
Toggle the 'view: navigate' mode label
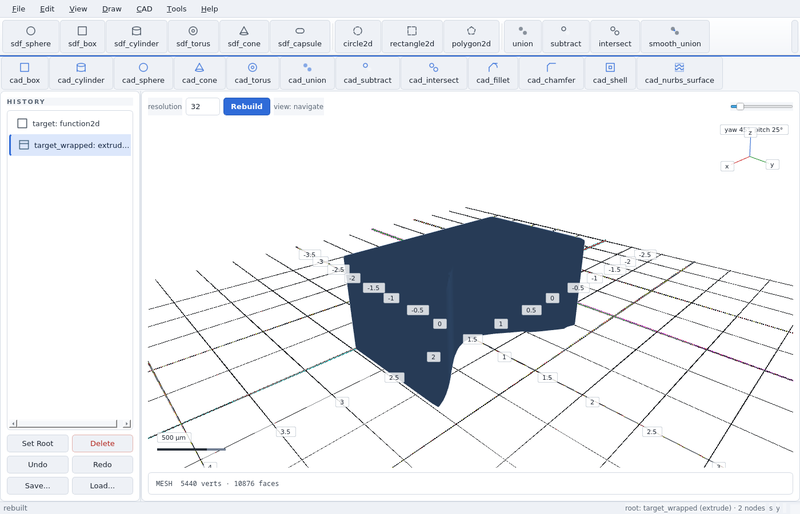pos(298,107)
